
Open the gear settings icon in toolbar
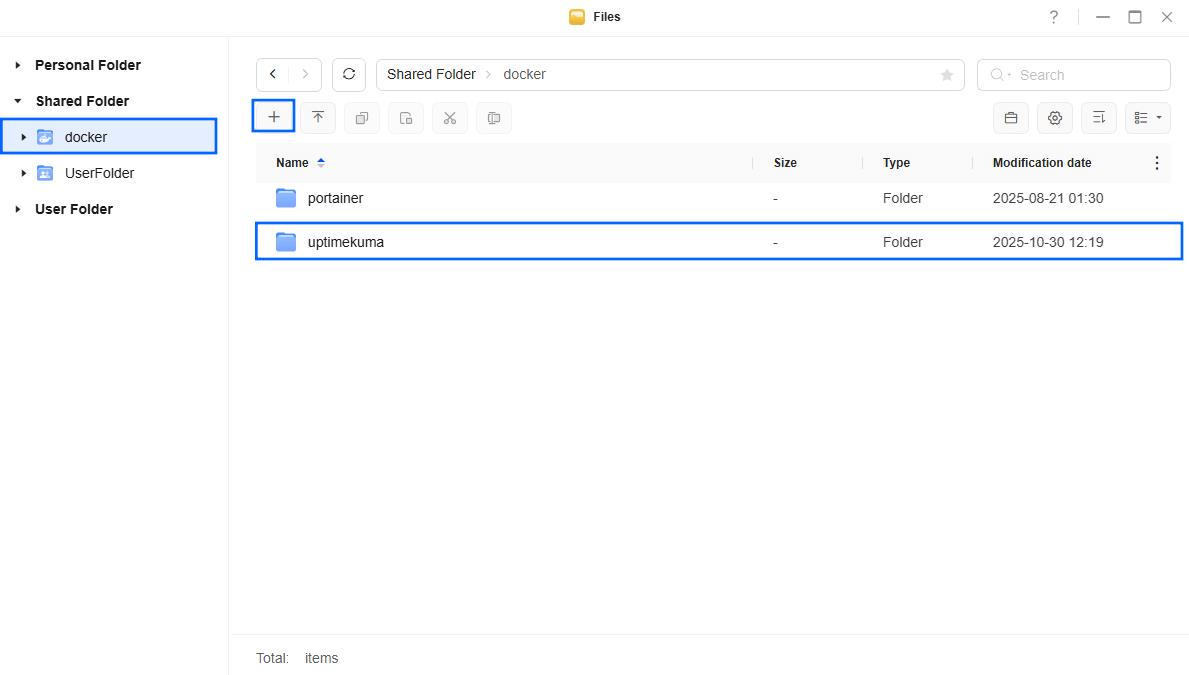coord(1054,118)
